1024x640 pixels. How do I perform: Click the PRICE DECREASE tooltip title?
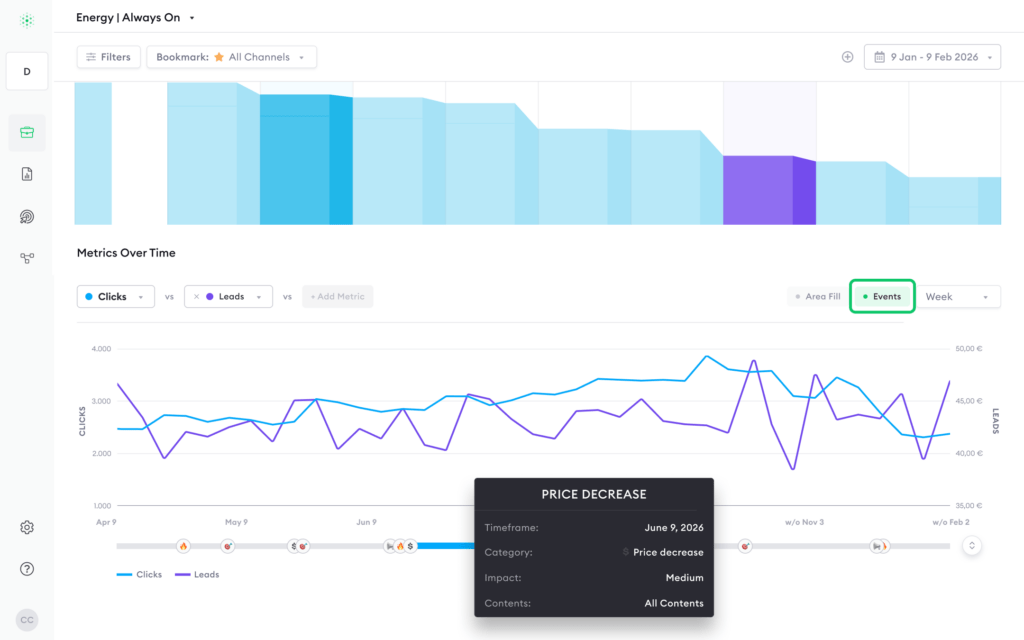click(x=594, y=494)
